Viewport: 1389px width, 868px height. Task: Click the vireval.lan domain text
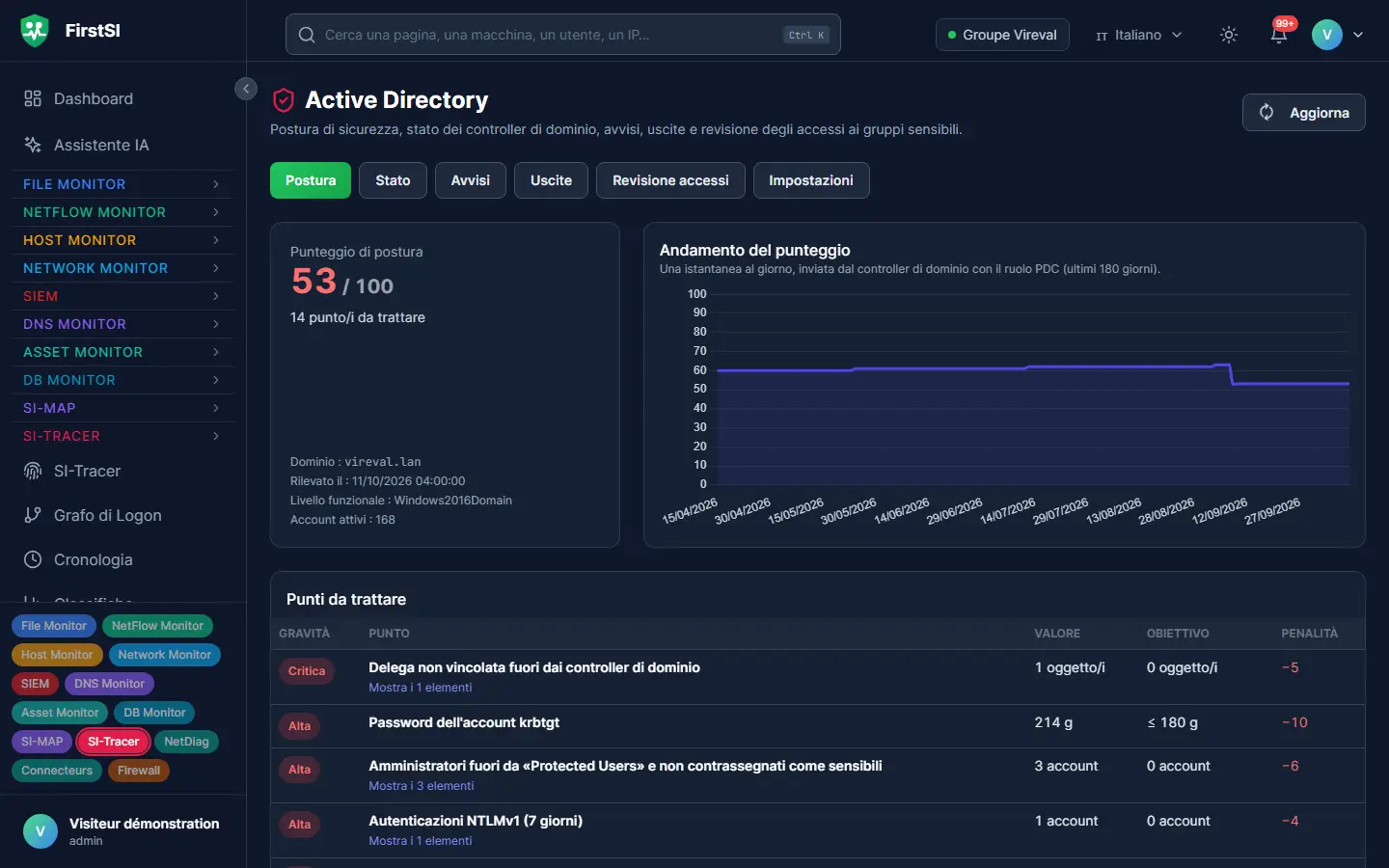tap(383, 462)
